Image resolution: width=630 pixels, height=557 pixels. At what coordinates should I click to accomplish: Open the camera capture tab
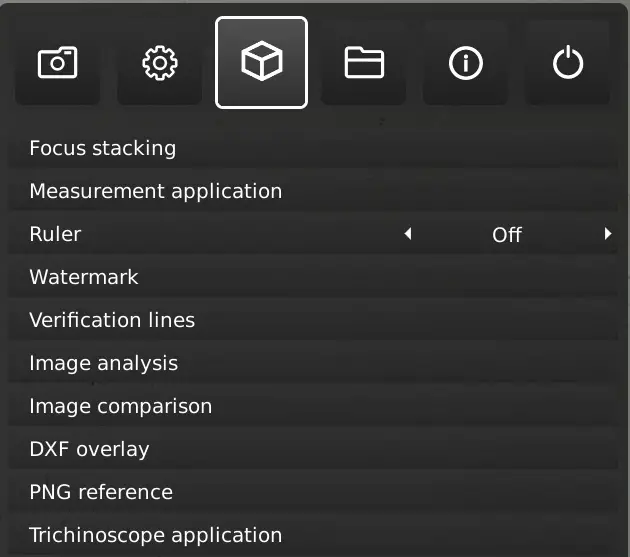click(57, 63)
